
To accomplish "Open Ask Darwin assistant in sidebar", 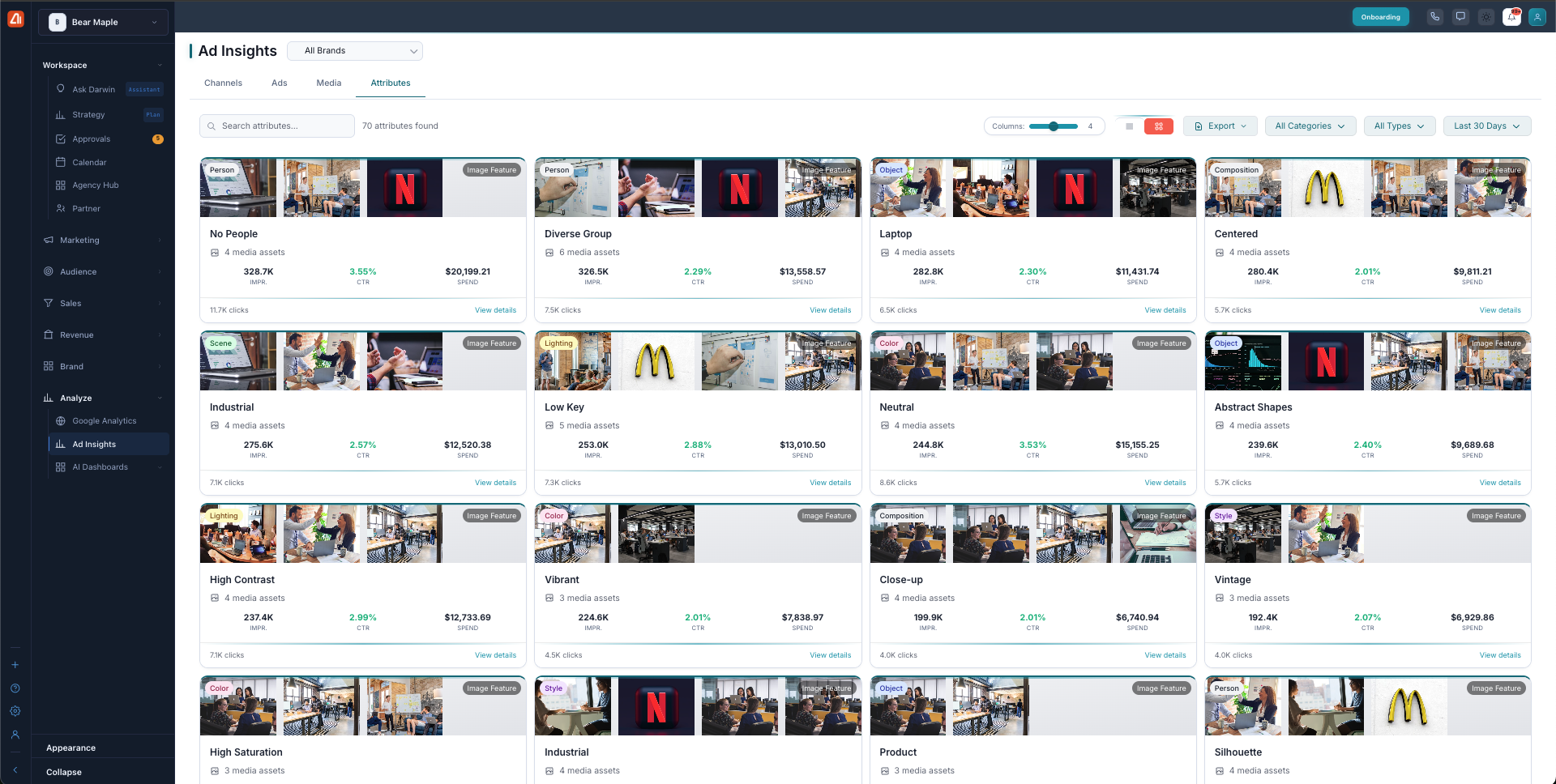I will point(109,89).
